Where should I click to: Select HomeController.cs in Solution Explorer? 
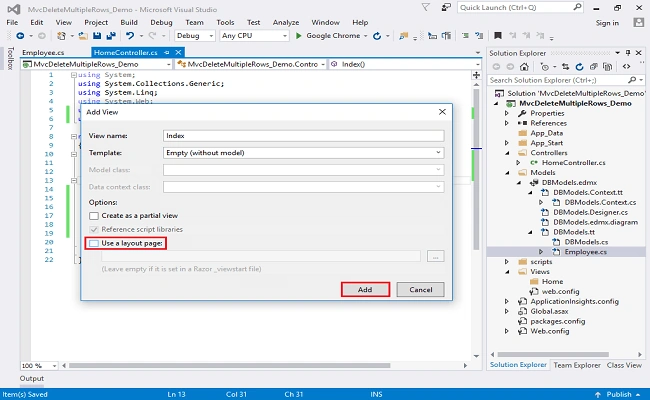[x=573, y=163]
